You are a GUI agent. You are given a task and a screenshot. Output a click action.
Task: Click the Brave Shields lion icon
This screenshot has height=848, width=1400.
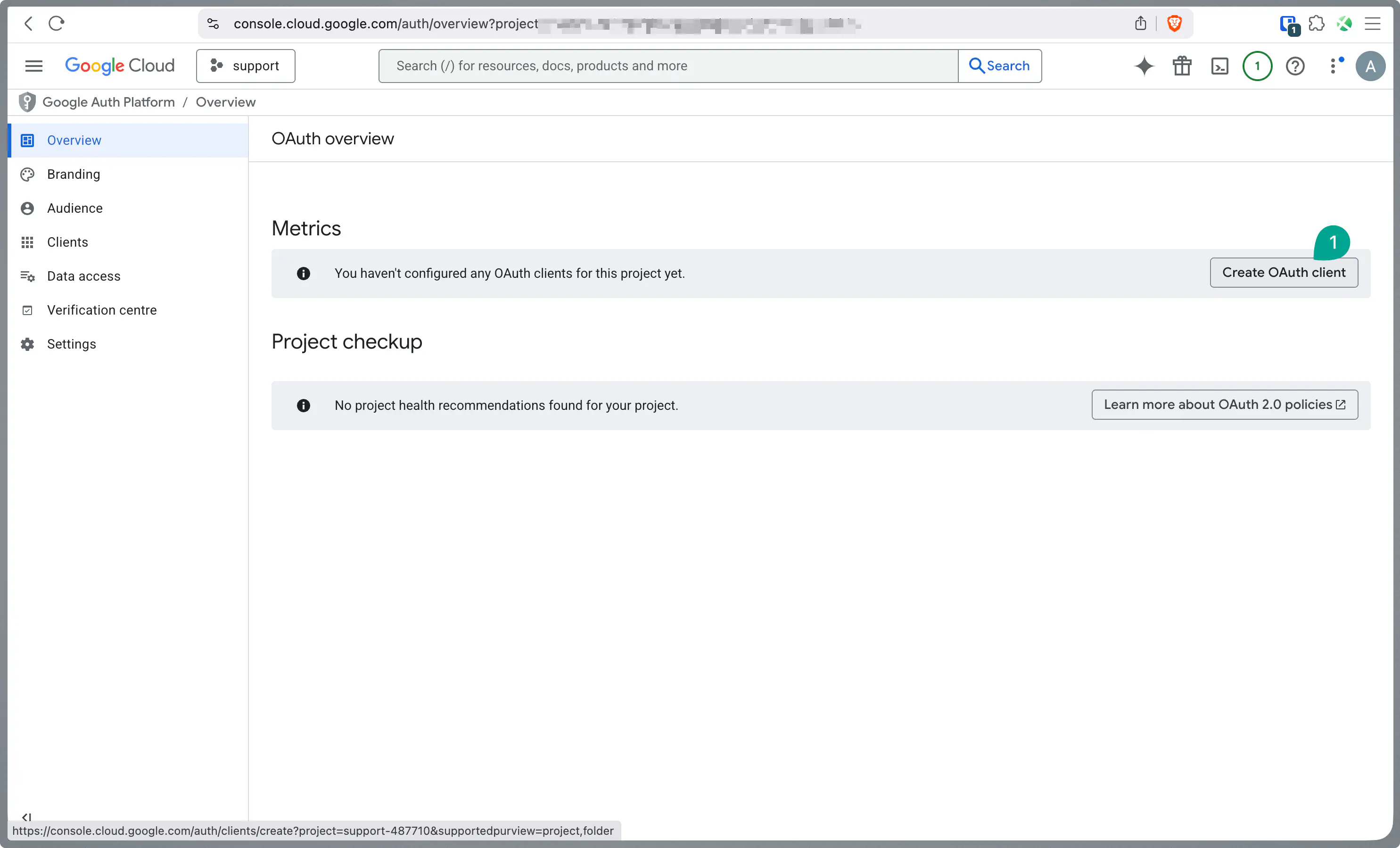[1174, 23]
